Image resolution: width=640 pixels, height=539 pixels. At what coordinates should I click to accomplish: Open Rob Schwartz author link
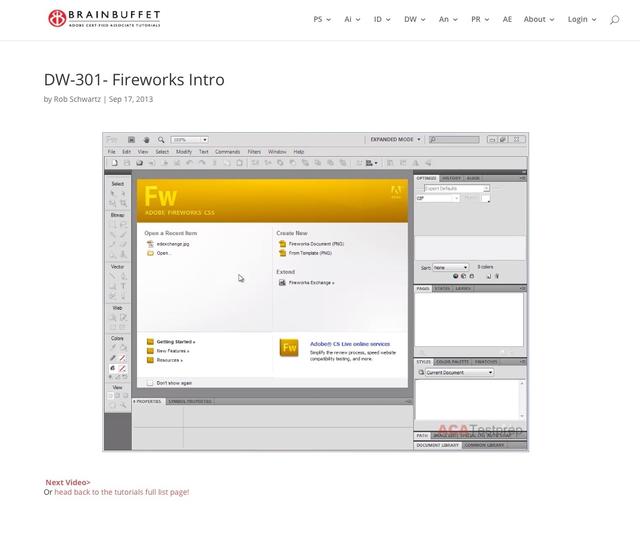pos(77,99)
